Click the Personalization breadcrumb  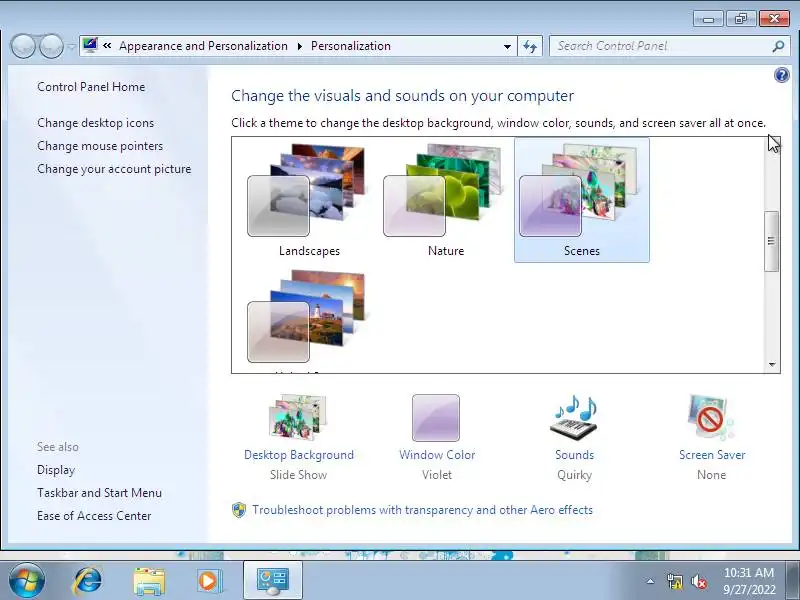click(351, 46)
